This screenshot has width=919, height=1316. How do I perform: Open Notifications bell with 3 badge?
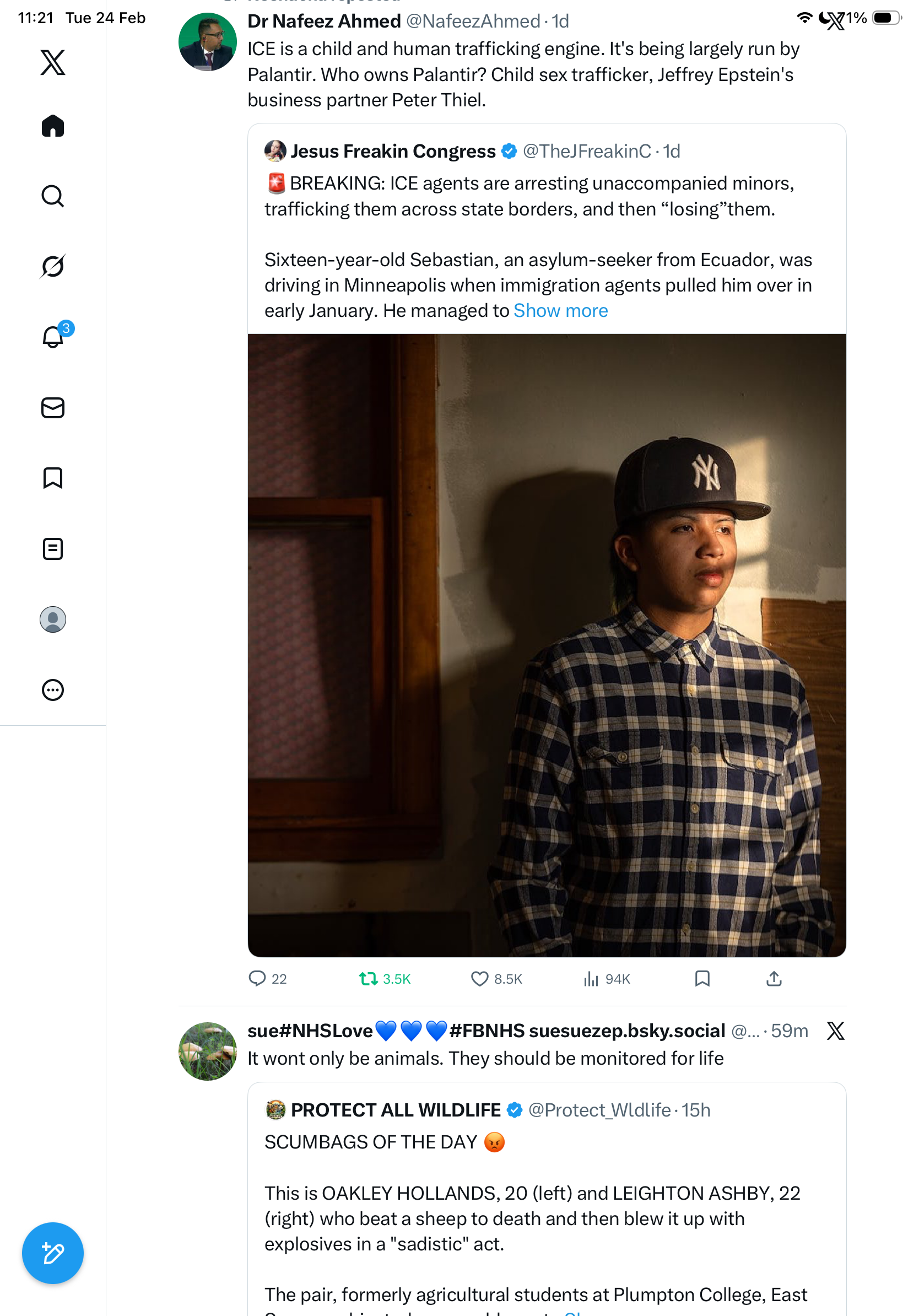[53, 337]
